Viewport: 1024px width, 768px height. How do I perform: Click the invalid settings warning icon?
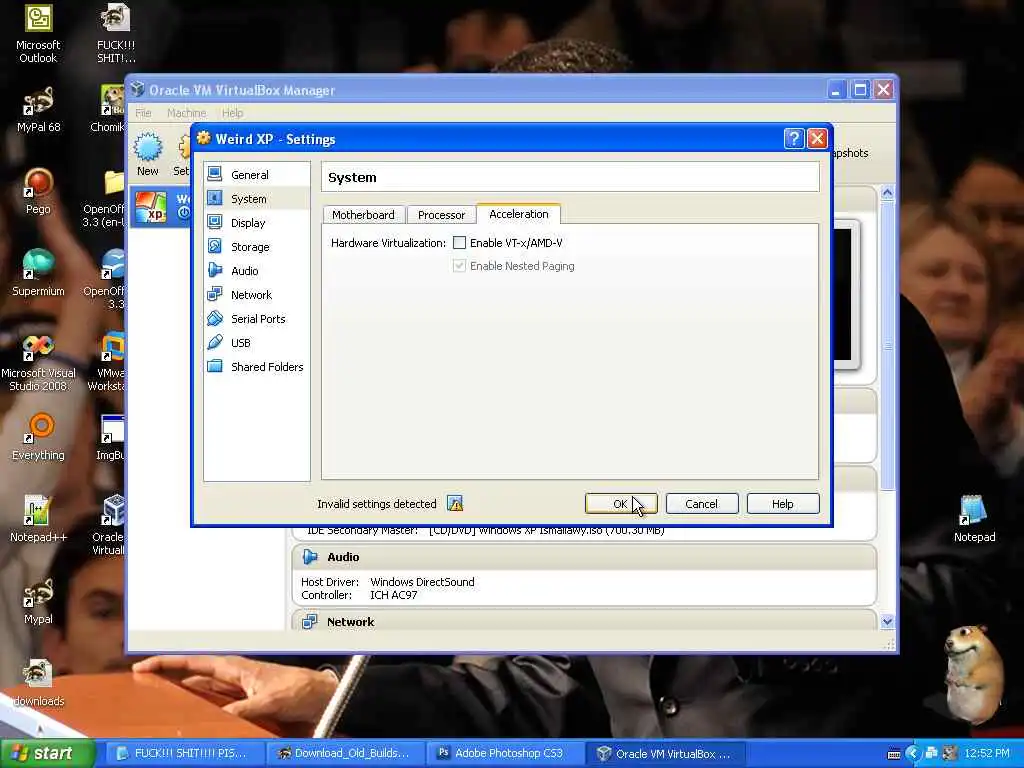pos(455,504)
